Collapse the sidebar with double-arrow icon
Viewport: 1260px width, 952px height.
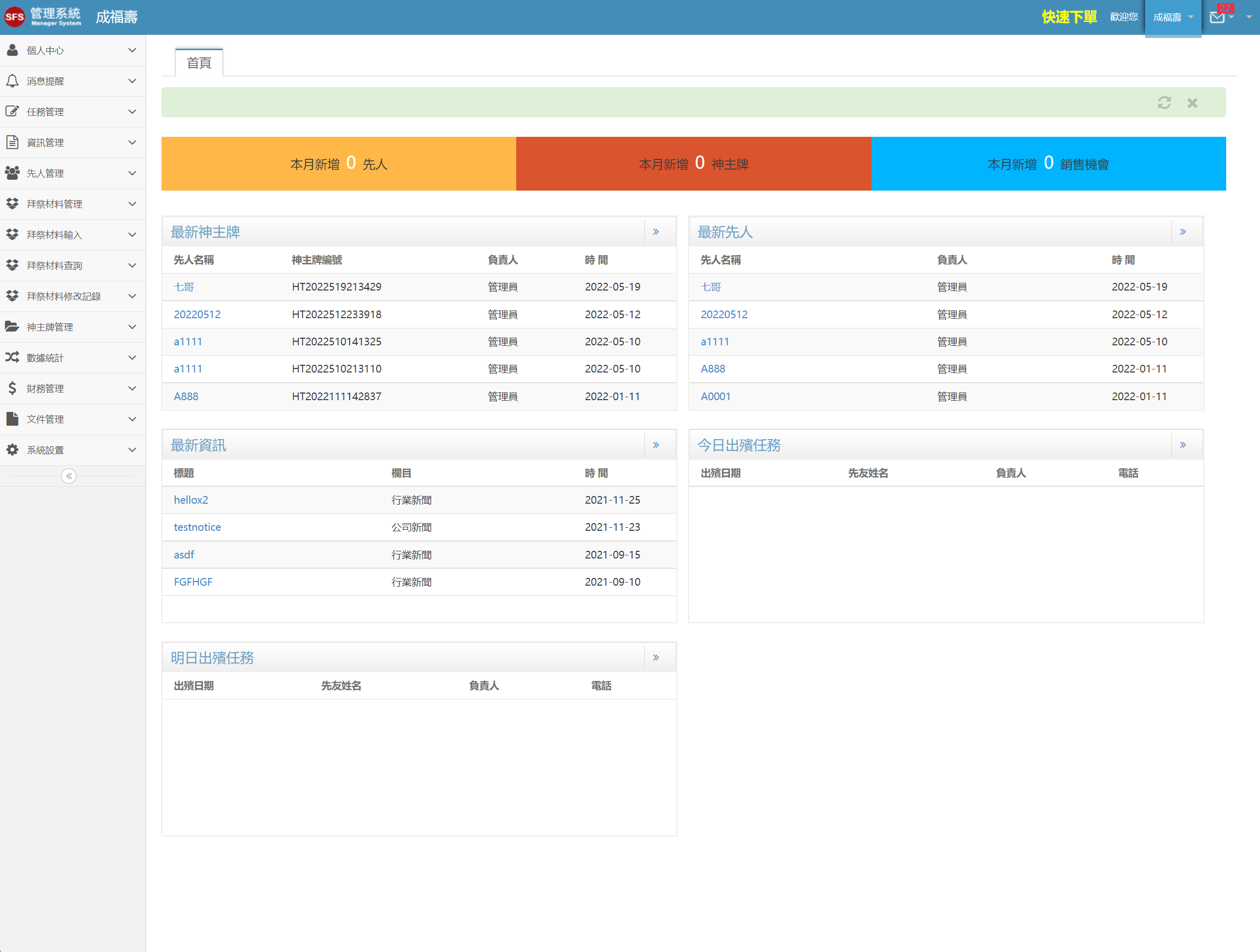coord(68,476)
